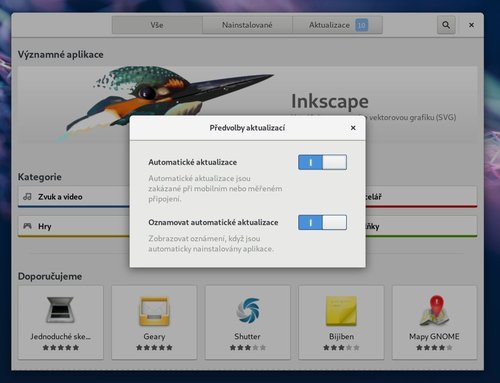Open the Zvuk a video category
Image resolution: width=500 pixels, height=383 pixels.
74,197
